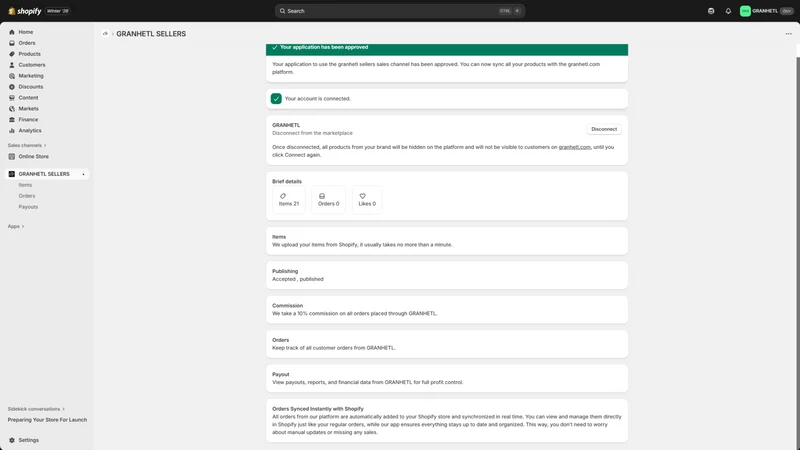Open the notifications bell
This screenshot has width=800, height=450.
728,11
